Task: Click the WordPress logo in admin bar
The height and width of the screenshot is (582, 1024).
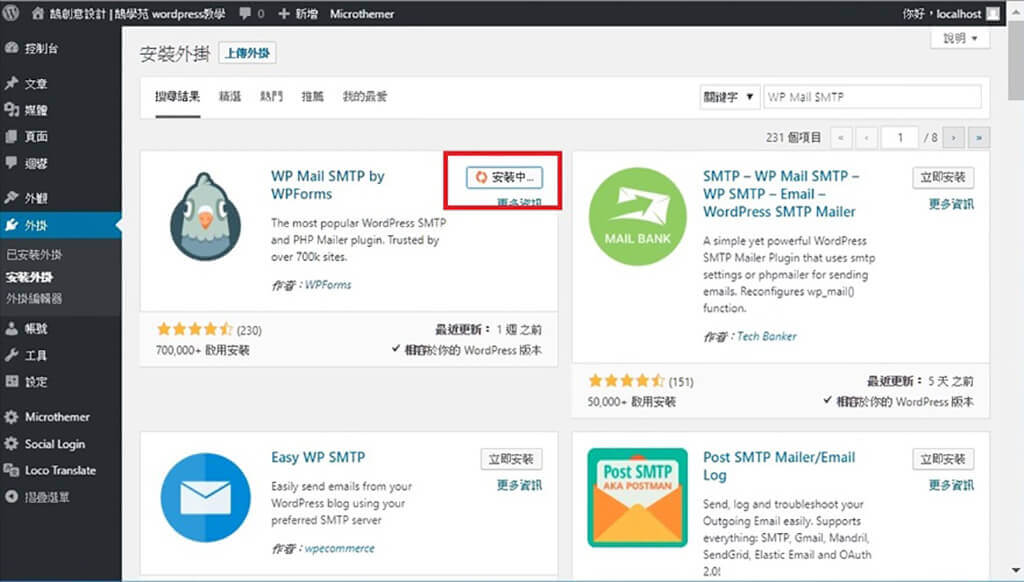Action: click(12, 14)
